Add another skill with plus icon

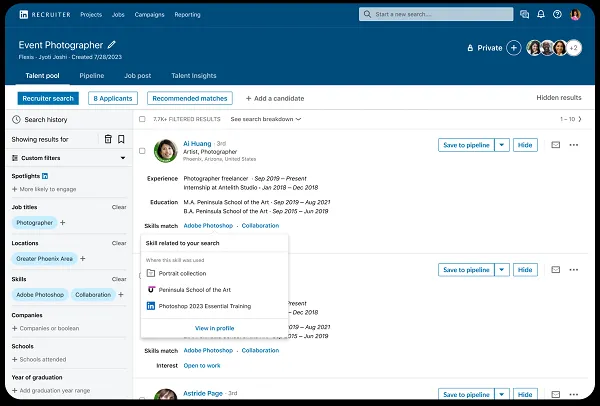coord(121,295)
